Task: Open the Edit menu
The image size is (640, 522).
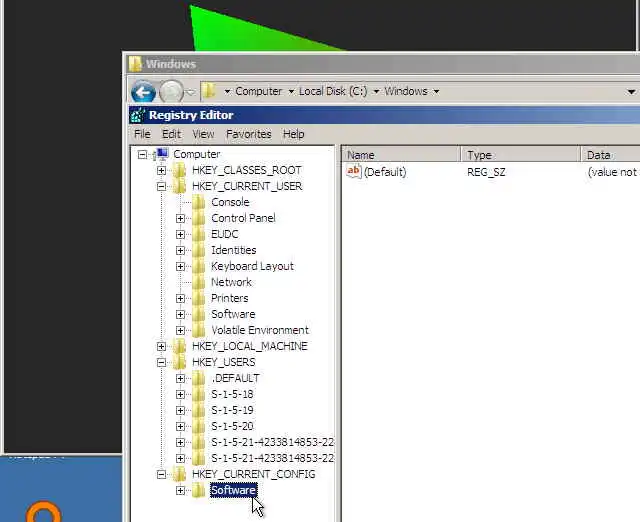Action: pyautogui.click(x=171, y=134)
